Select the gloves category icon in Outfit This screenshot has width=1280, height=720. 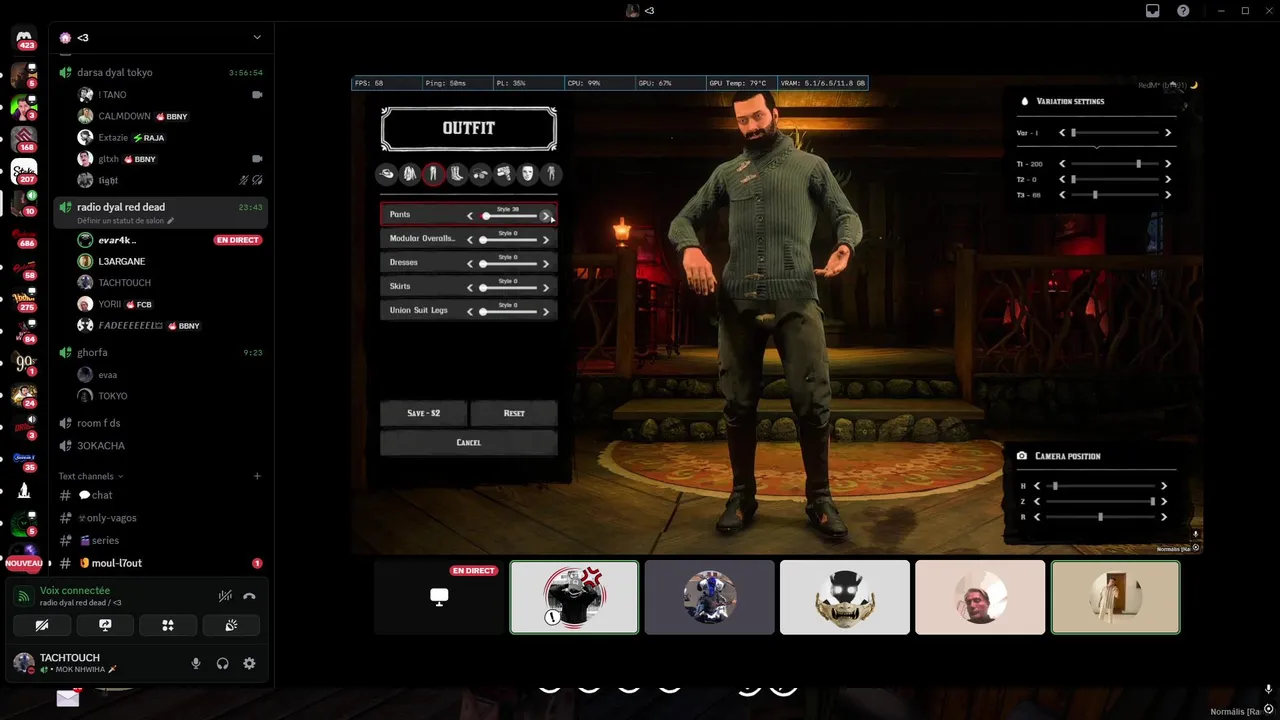(x=504, y=174)
